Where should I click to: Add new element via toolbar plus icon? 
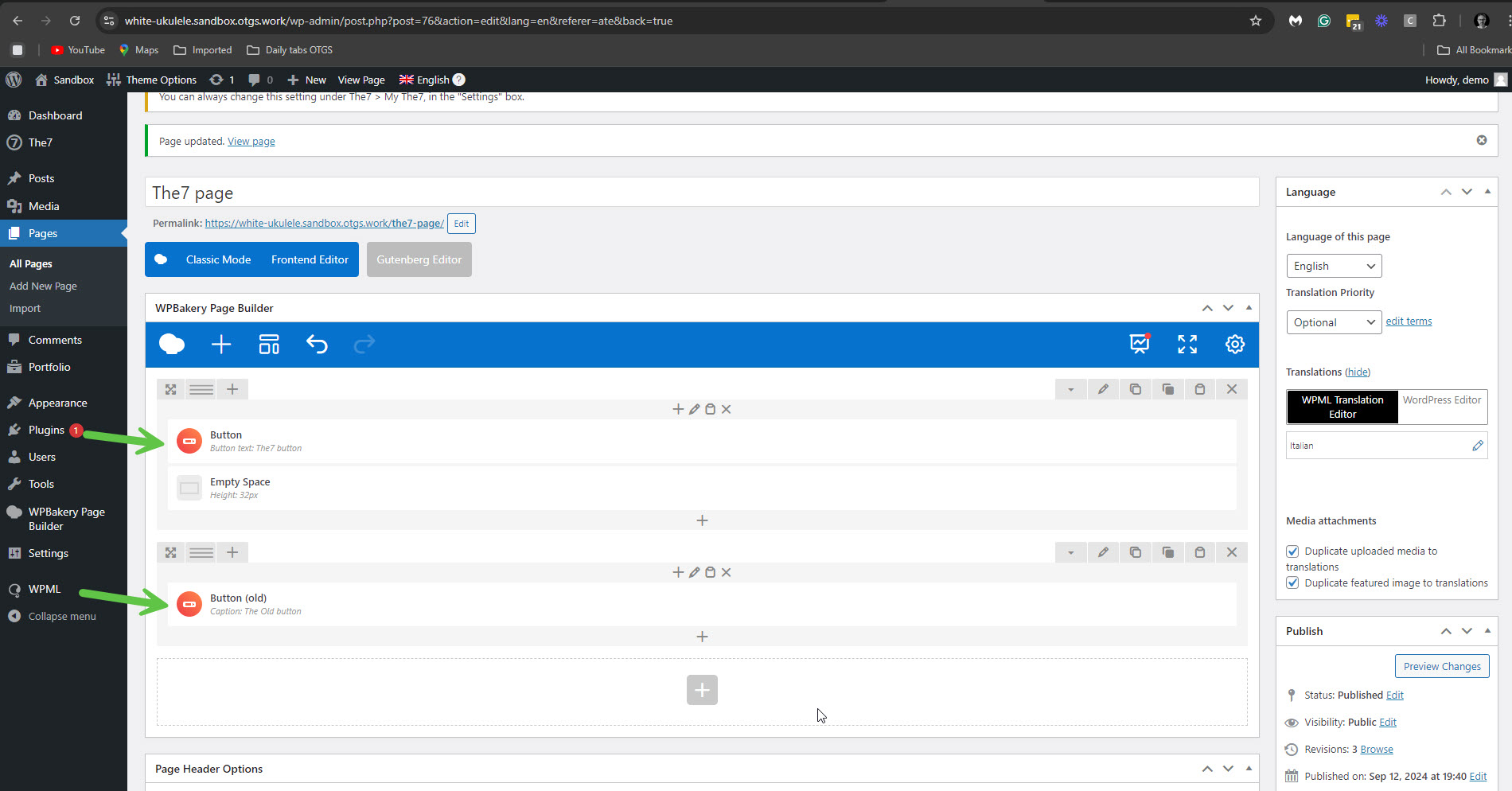(221, 345)
